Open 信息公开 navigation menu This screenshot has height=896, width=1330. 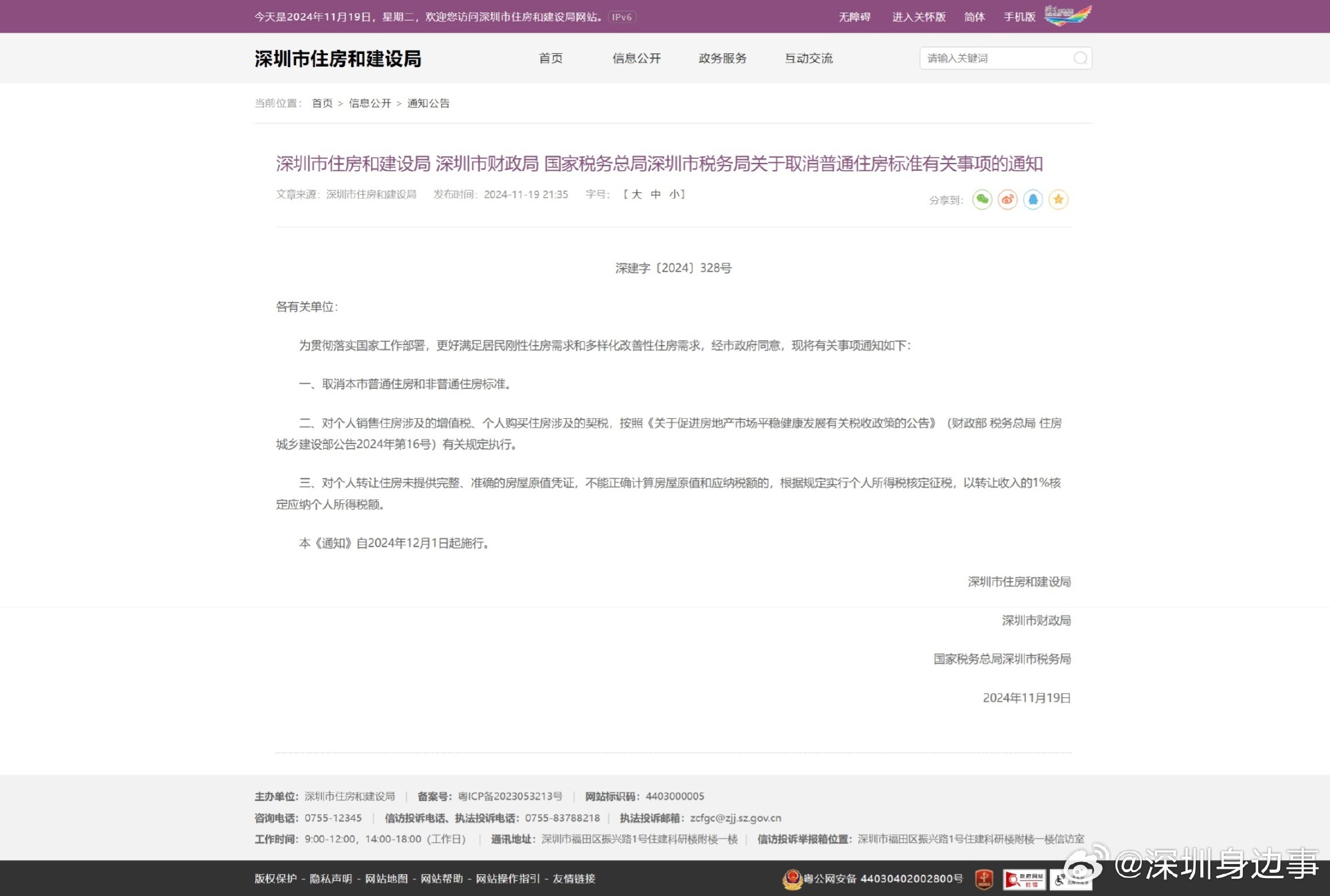point(636,58)
